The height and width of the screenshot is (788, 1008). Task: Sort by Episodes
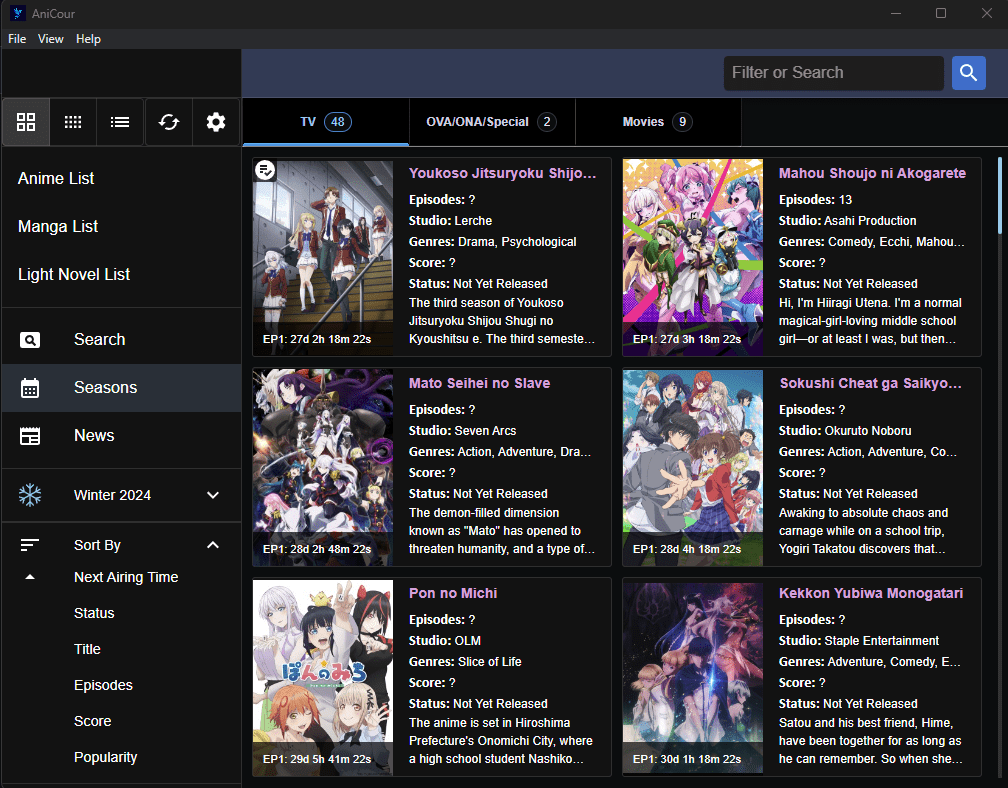(103, 685)
